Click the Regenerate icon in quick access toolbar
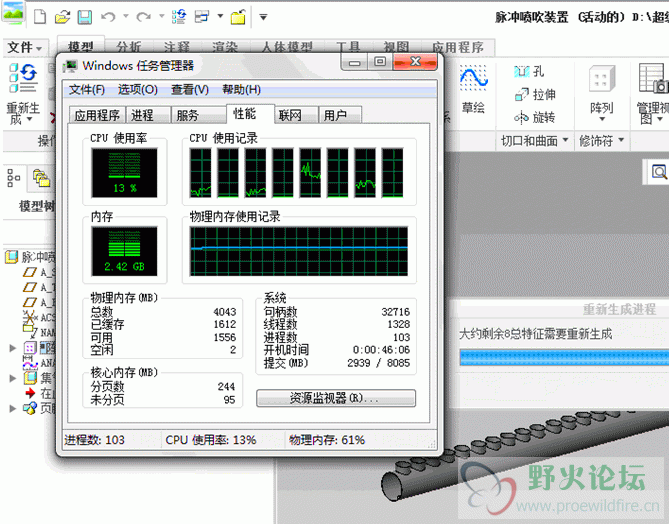This screenshot has width=669, height=524. click(179, 17)
